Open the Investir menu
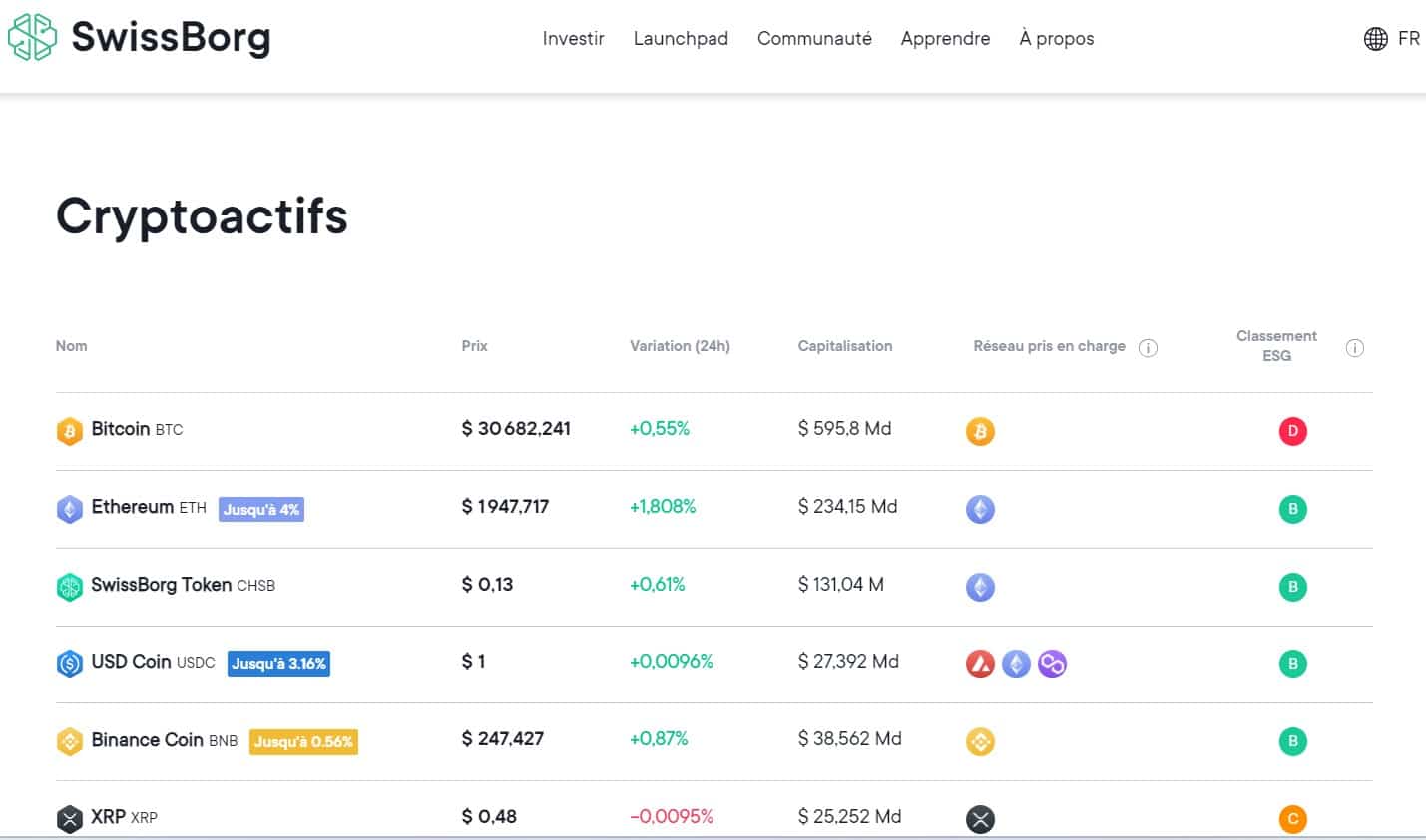This screenshot has height=840, width=1426. (x=573, y=38)
